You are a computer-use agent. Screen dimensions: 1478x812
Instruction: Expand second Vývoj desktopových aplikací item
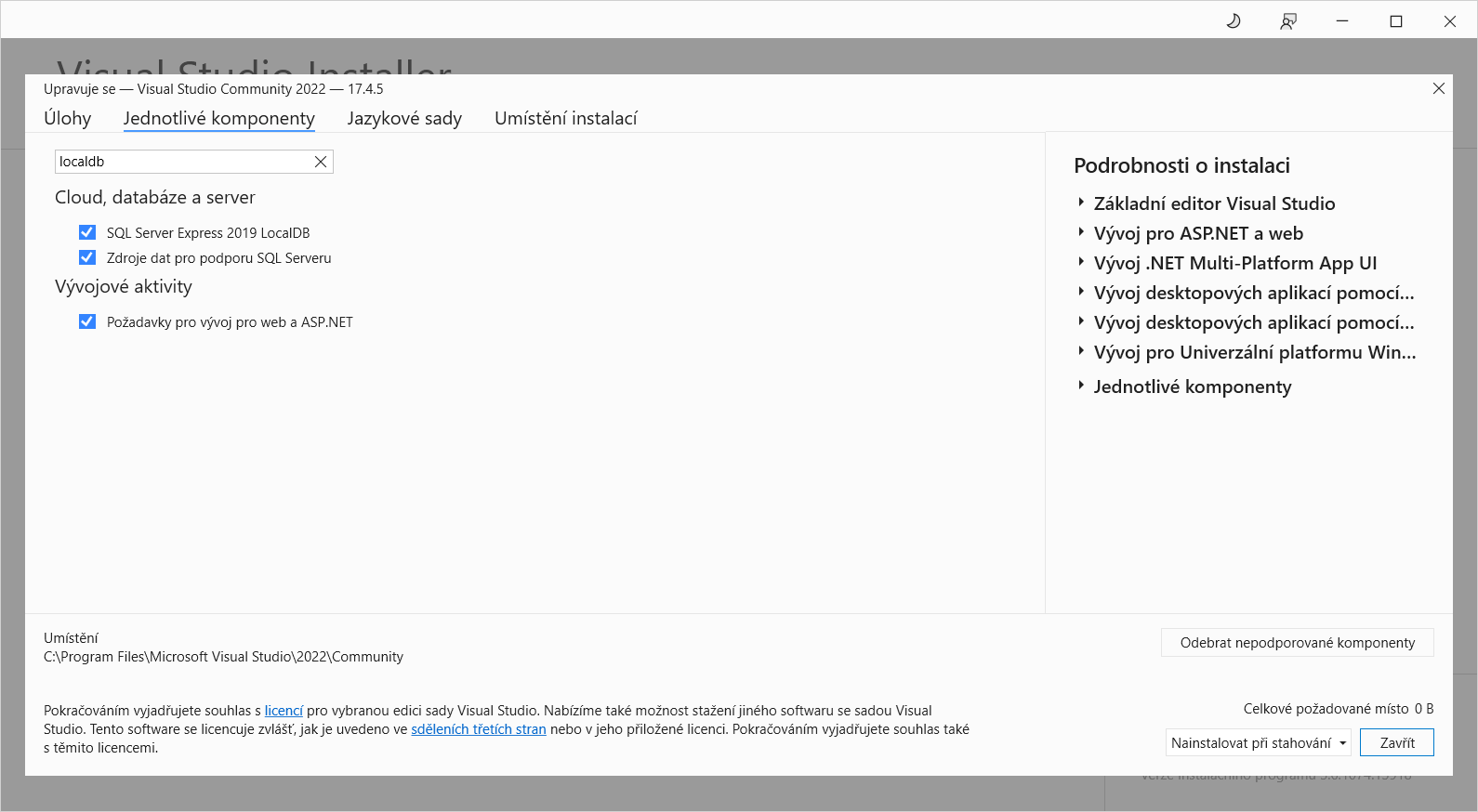click(x=1081, y=321)
